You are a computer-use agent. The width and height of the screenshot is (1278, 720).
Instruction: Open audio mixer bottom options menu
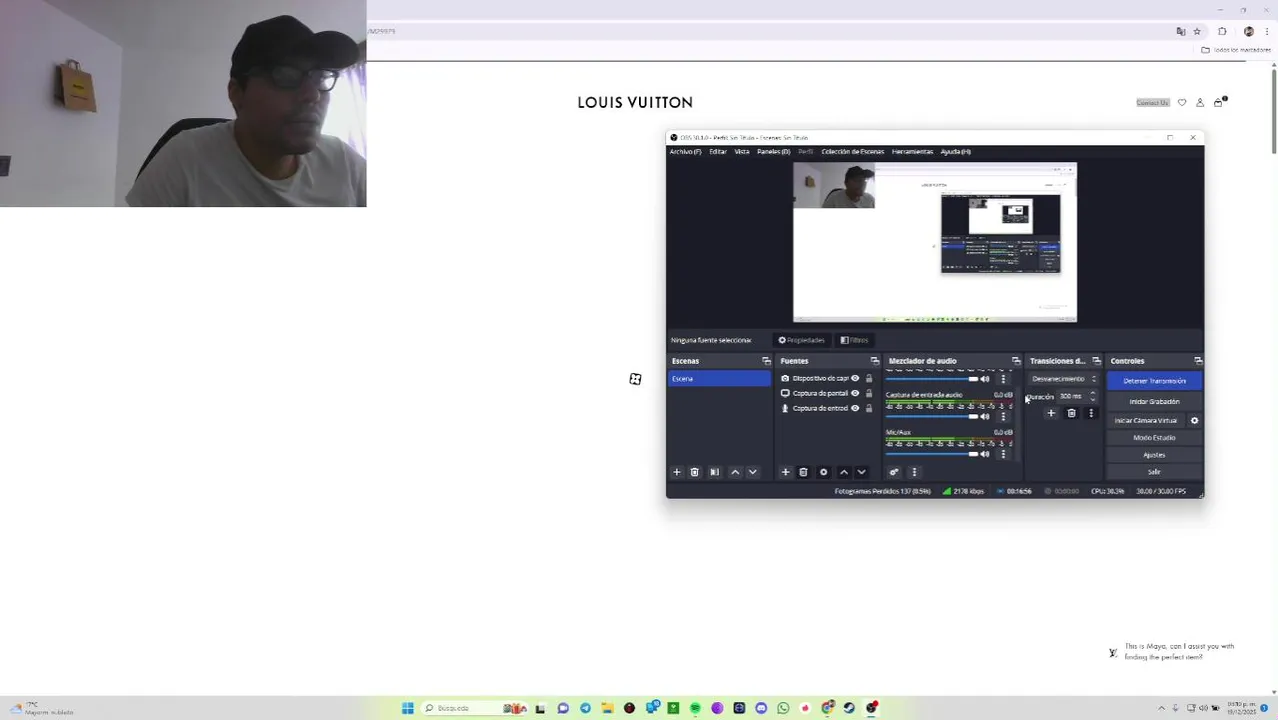coord(914,472)
